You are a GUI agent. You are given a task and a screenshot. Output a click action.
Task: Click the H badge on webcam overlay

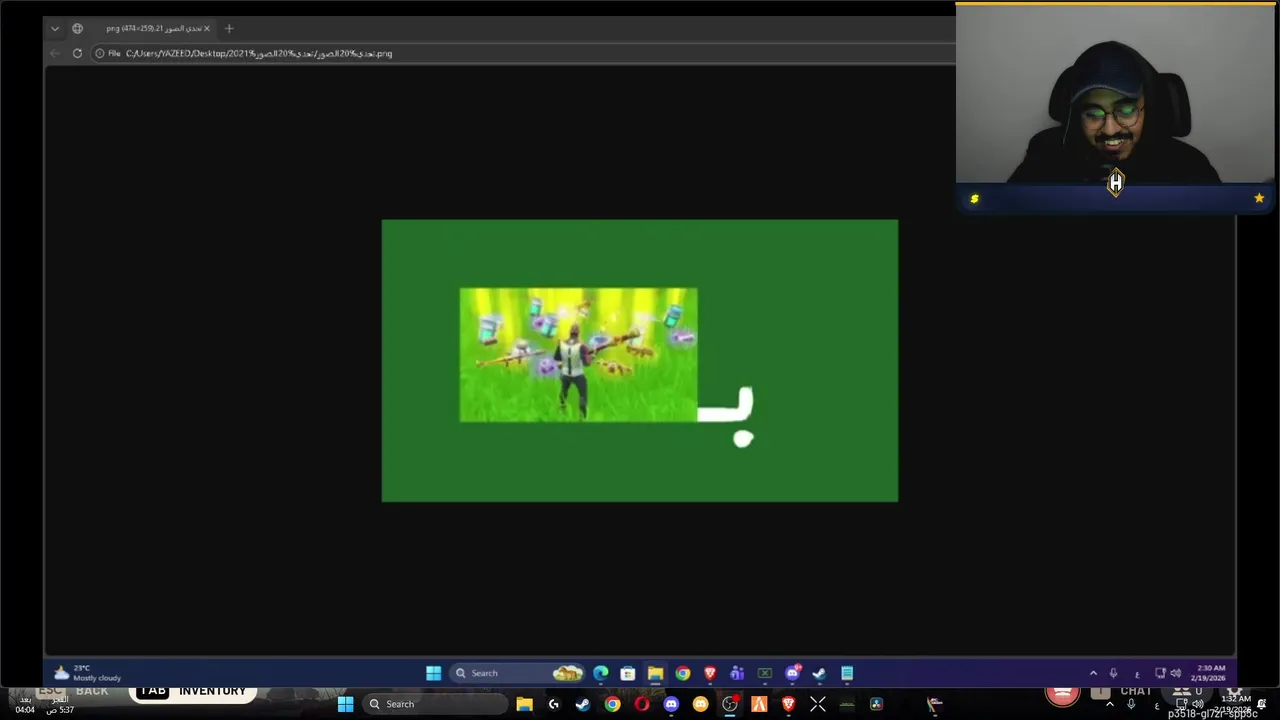tap(1116, 183)
